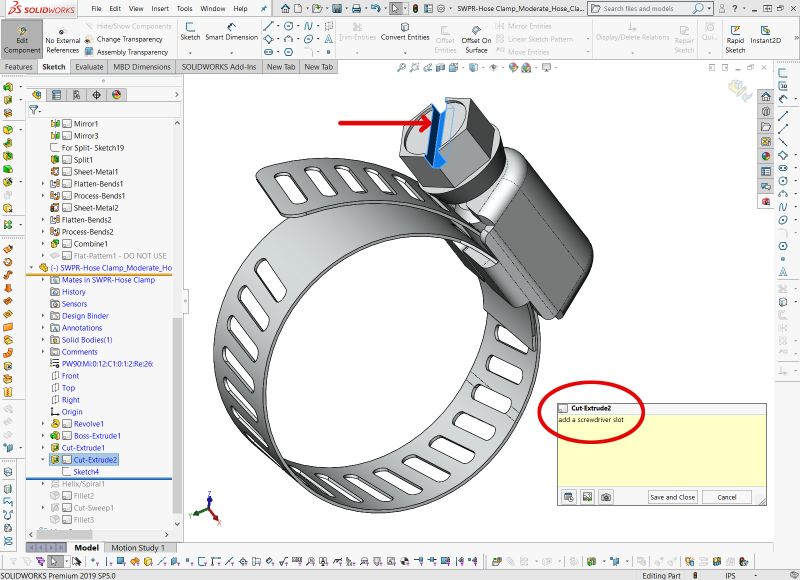Open ConfigurationManager tab icon
800x580 pixels.
(x=76, y=95)
